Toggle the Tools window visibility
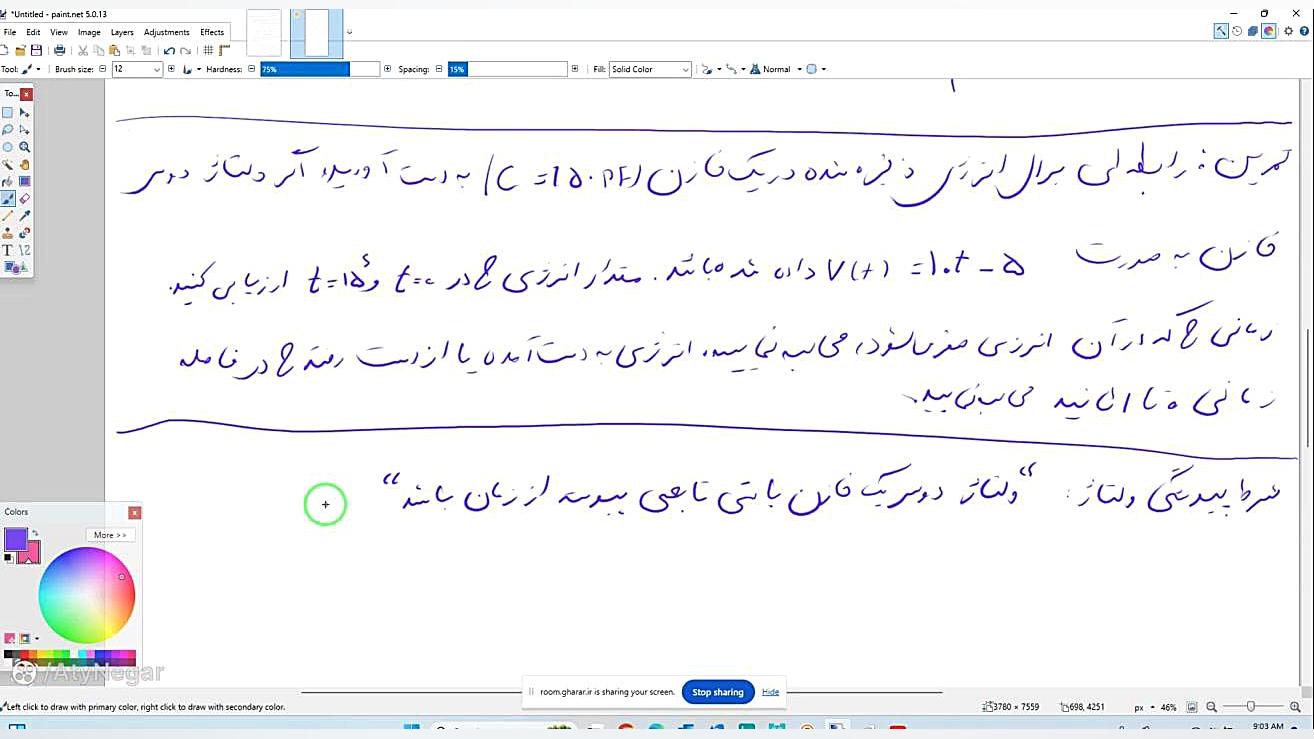This screenshot has height=739, width=1314. click(x=1221, y=31)
